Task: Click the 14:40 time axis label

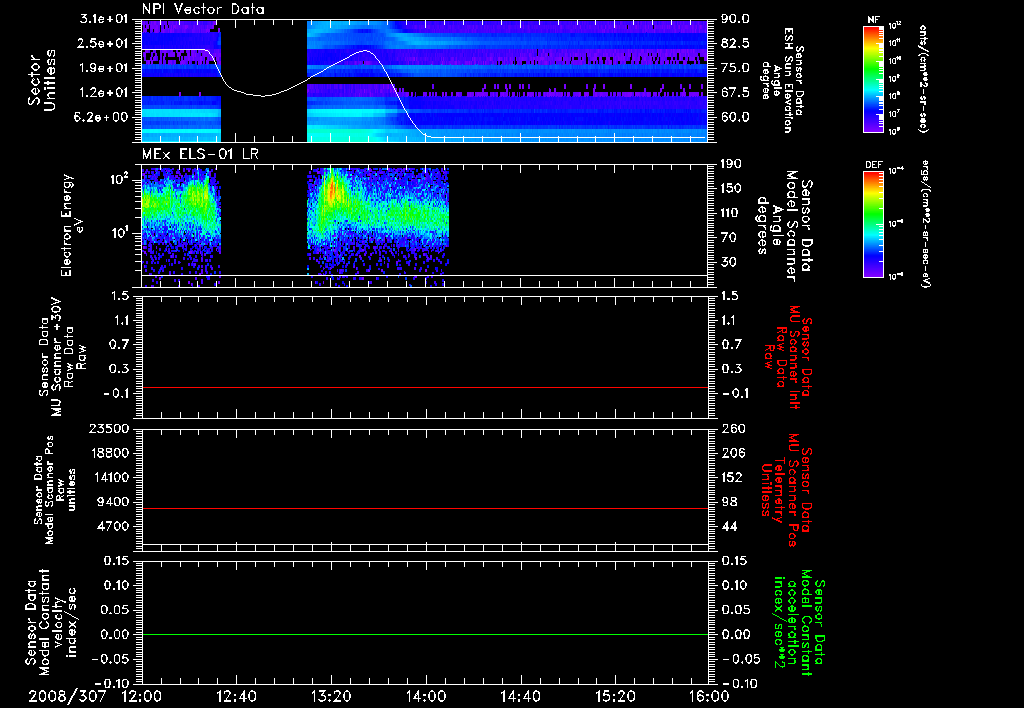Action: pos(520,696)
